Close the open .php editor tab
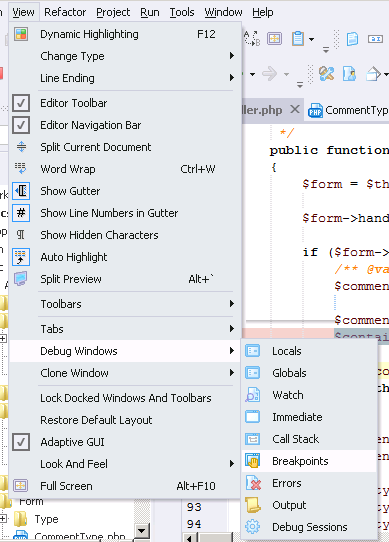 pyautogui.click(x=295, y=110)
